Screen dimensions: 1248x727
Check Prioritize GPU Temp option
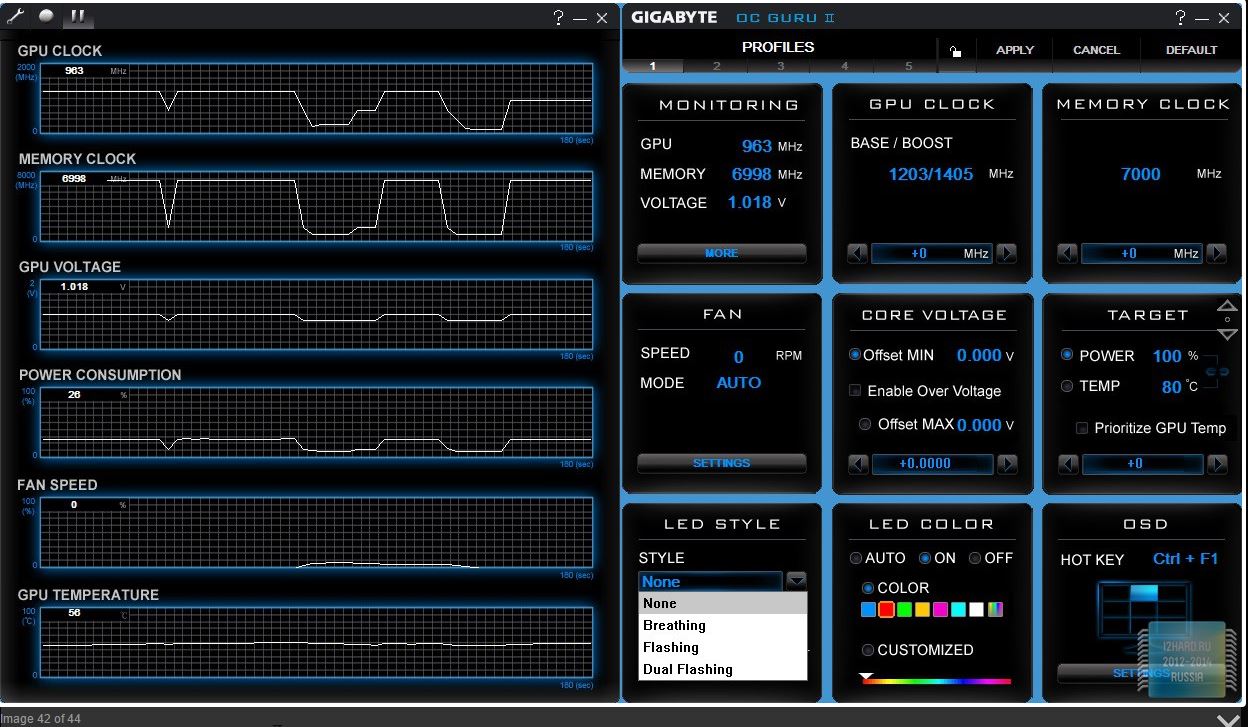pyautogui.click(x=1082, y=428)
